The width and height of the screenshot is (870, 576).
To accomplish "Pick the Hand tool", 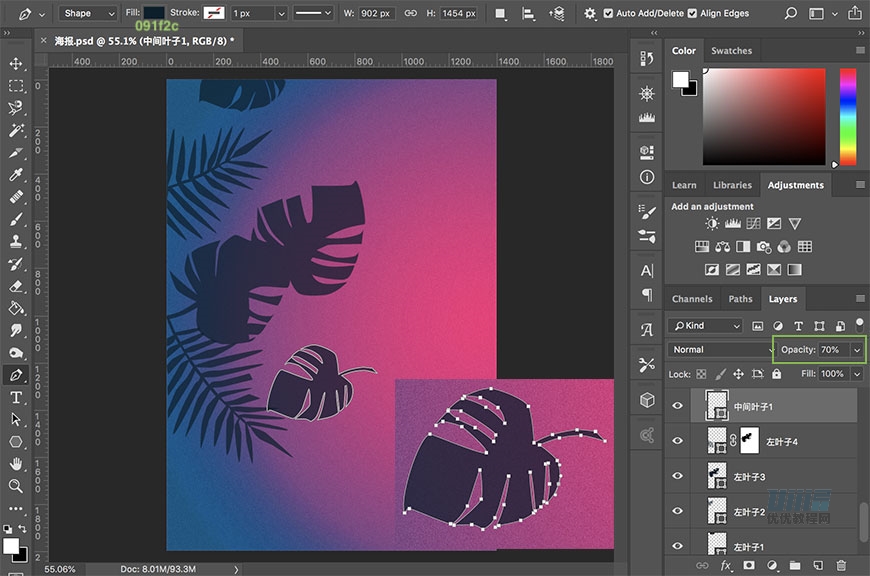I will click(16, 464).
